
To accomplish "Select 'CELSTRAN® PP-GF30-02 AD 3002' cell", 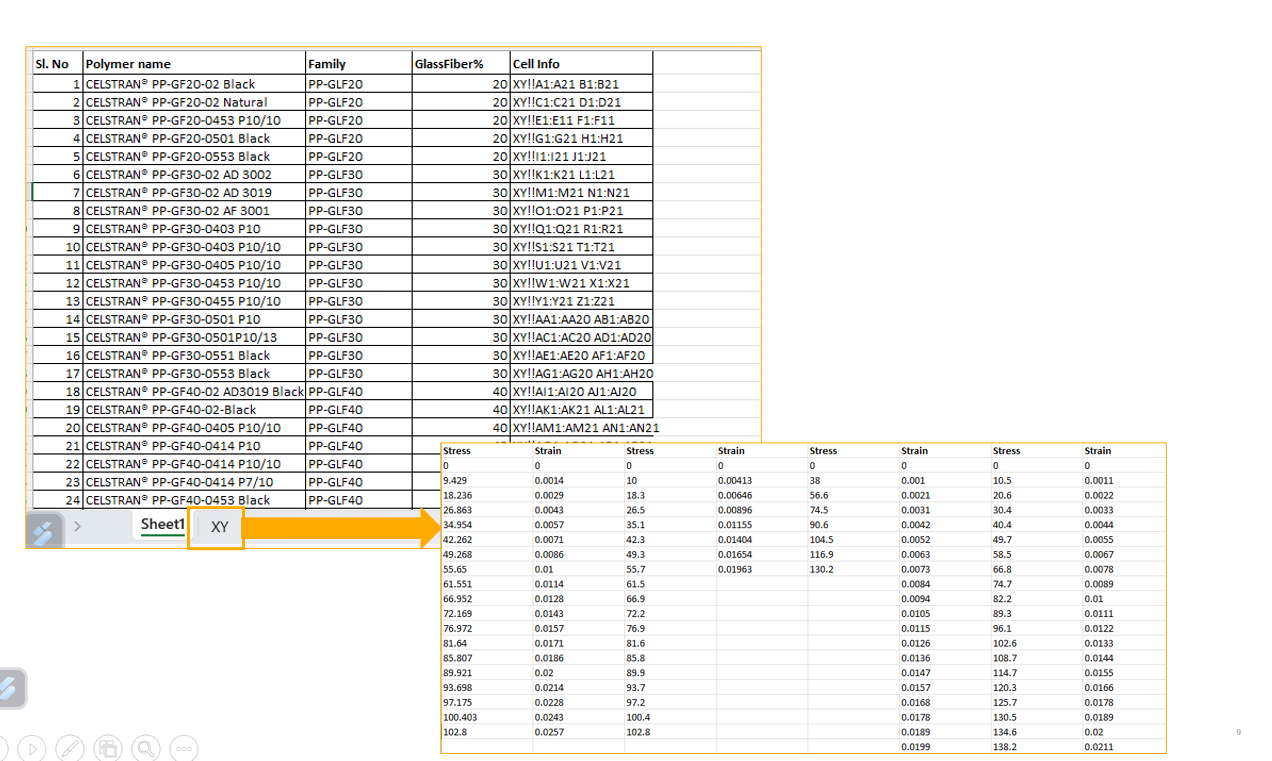I will tap(194, 174).
